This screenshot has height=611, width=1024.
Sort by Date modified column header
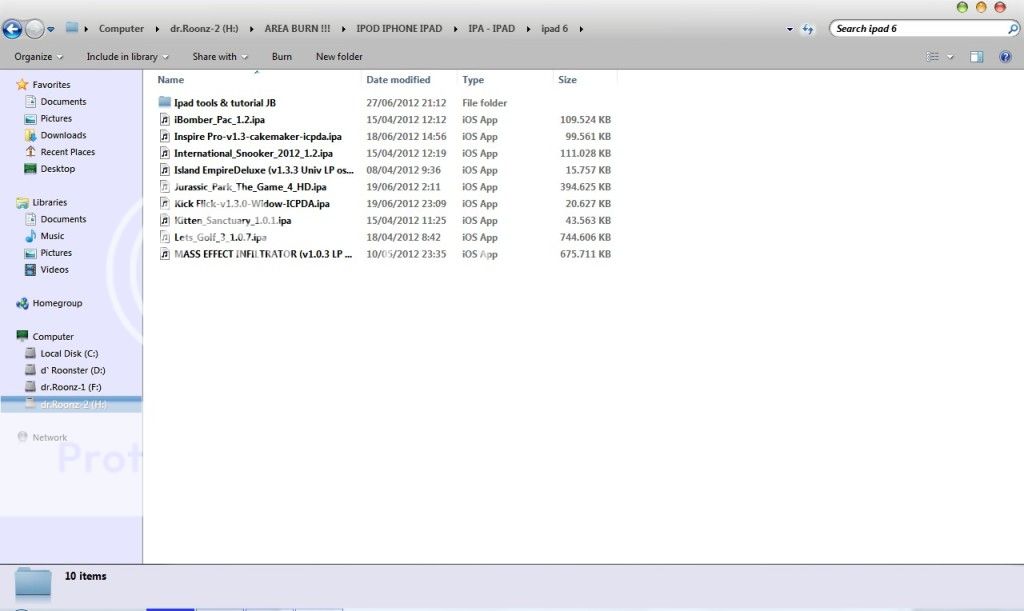coord(398,80)
